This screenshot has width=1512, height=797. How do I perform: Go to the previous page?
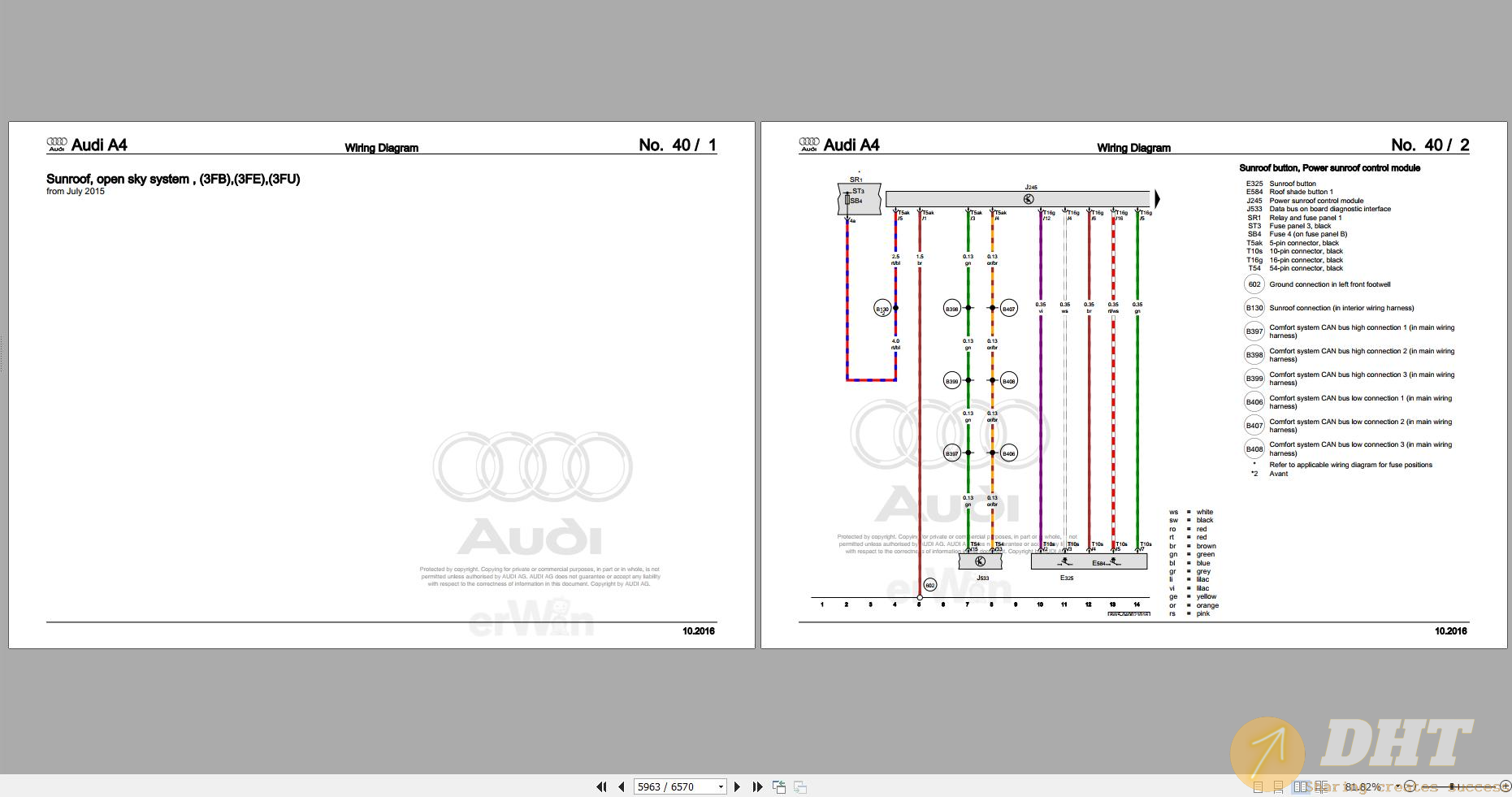pos(622,786)
